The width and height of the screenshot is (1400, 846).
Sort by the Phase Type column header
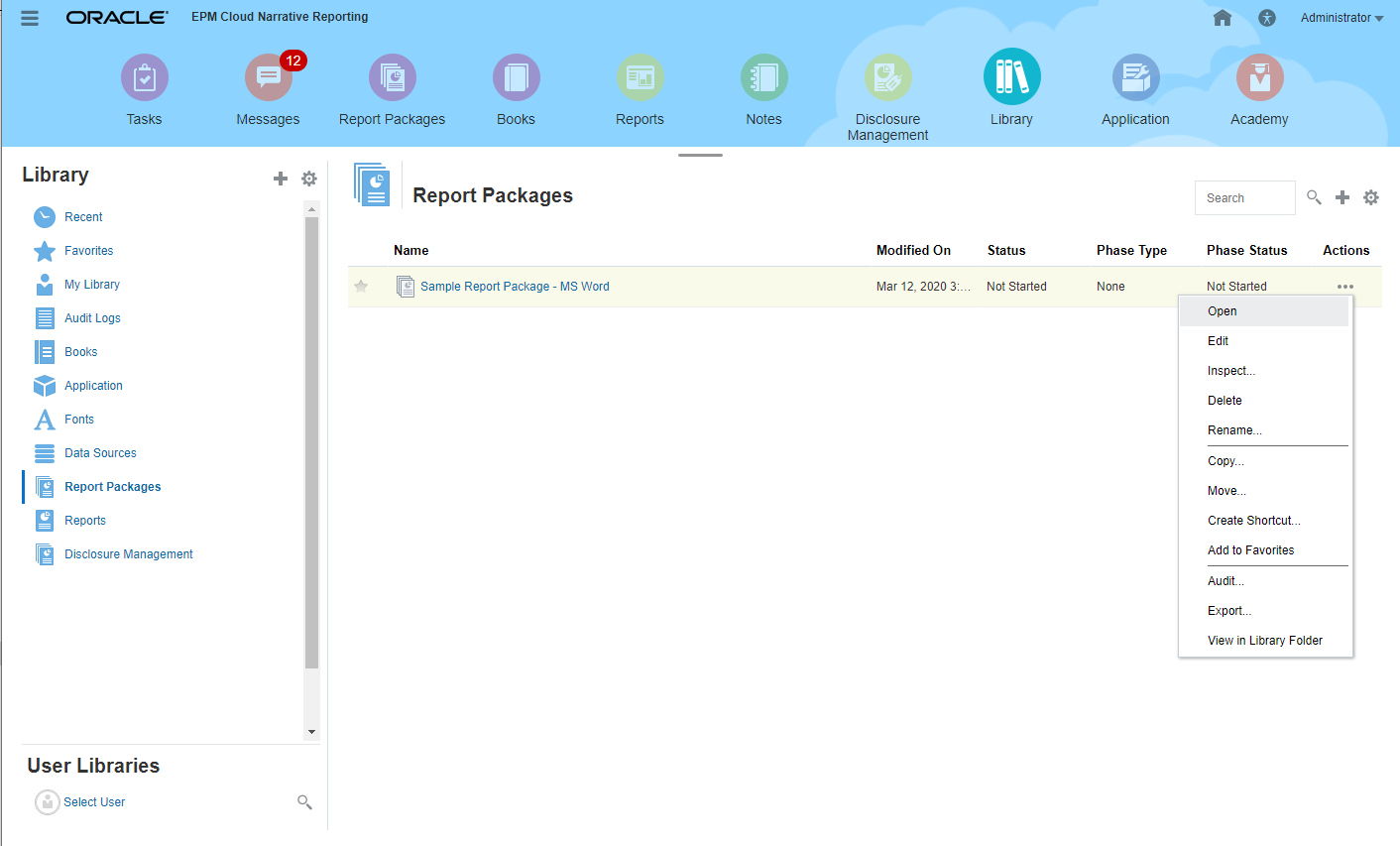pyautogui.click(x=1131, y=251)
